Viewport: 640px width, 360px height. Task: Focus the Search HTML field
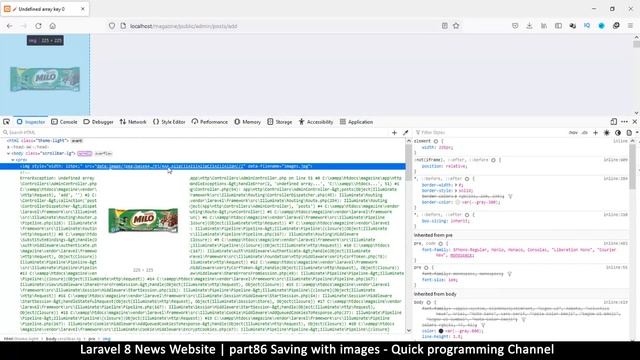[196, 133]
